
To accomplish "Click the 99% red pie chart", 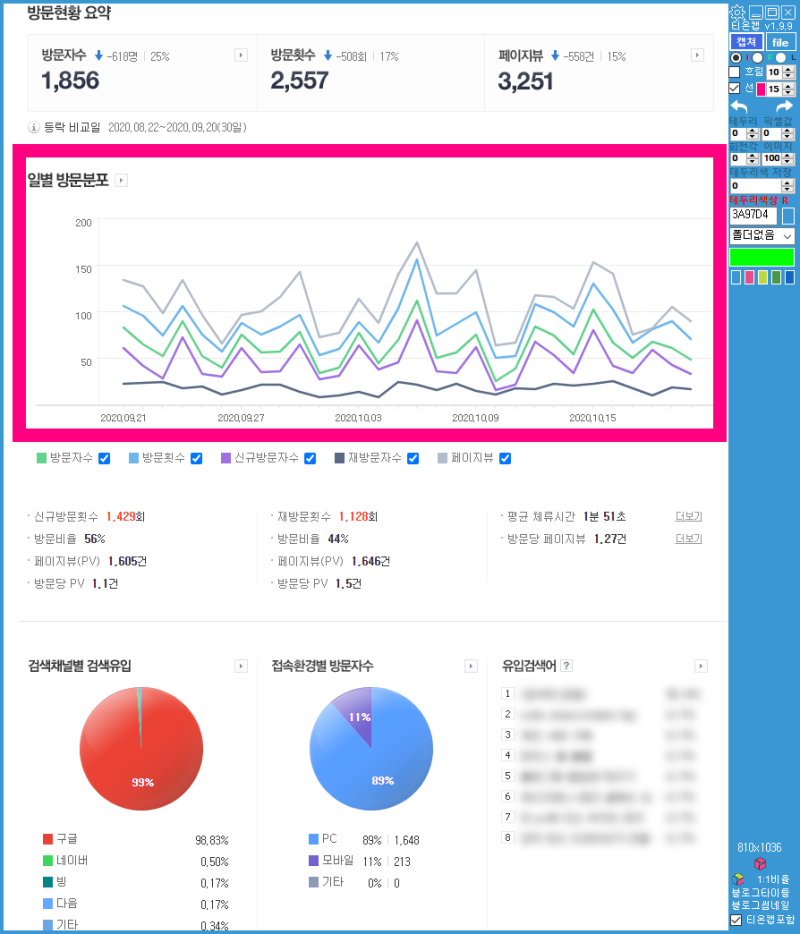I will [141, 749].
